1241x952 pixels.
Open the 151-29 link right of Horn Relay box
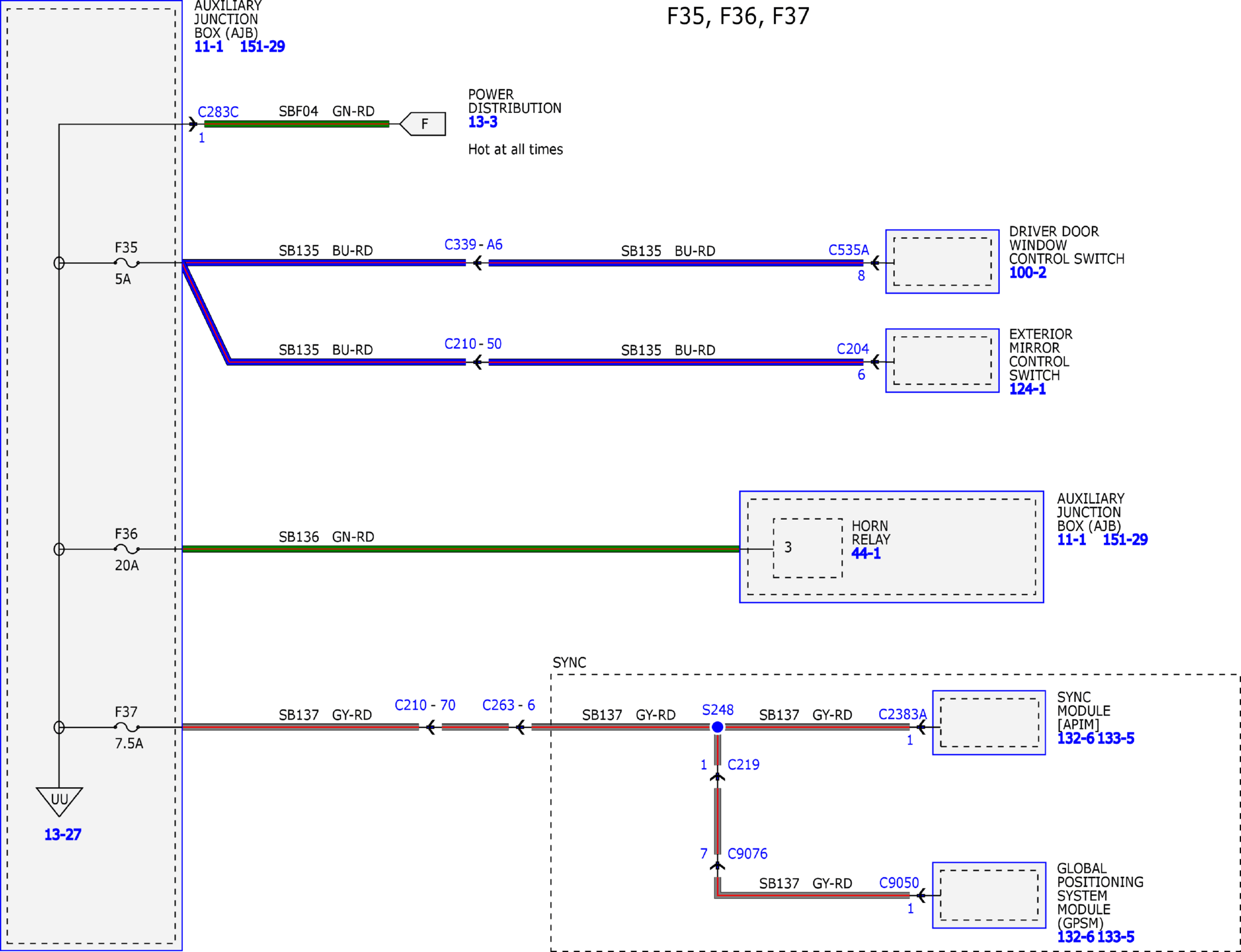tap(1125, 540)
